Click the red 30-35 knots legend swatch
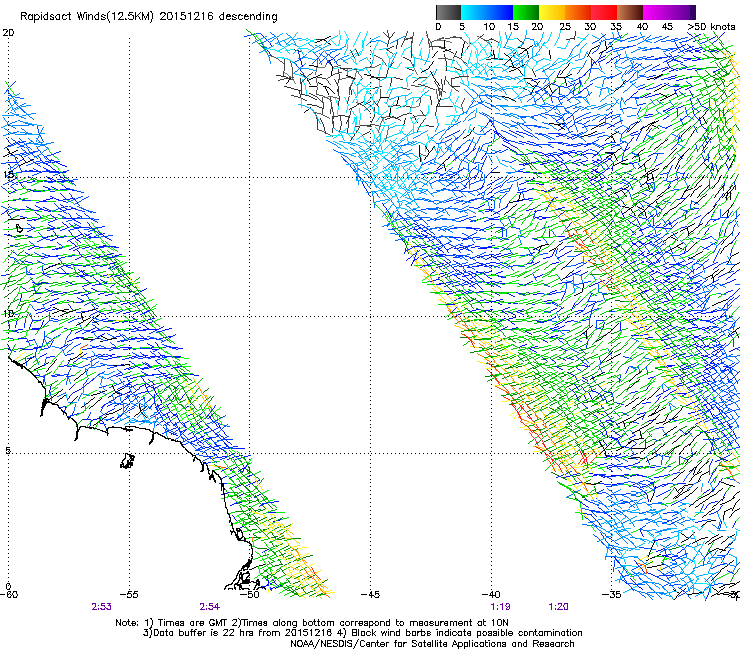This screenshot has width=740, height=650. (604, 12)
